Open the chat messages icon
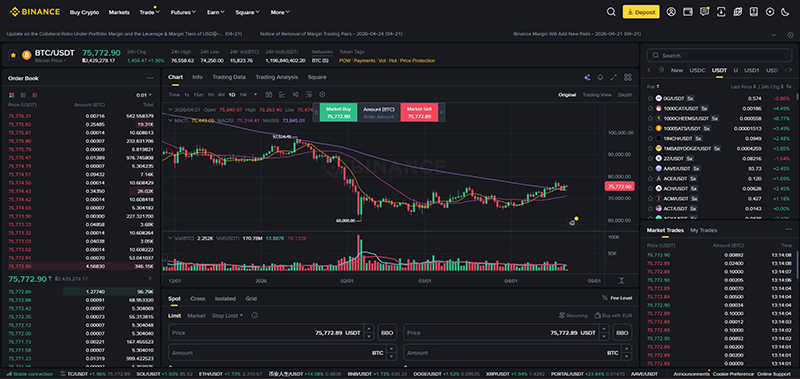Image resolution: width=800 pixels, height=379 pixels. click(704, 12)
